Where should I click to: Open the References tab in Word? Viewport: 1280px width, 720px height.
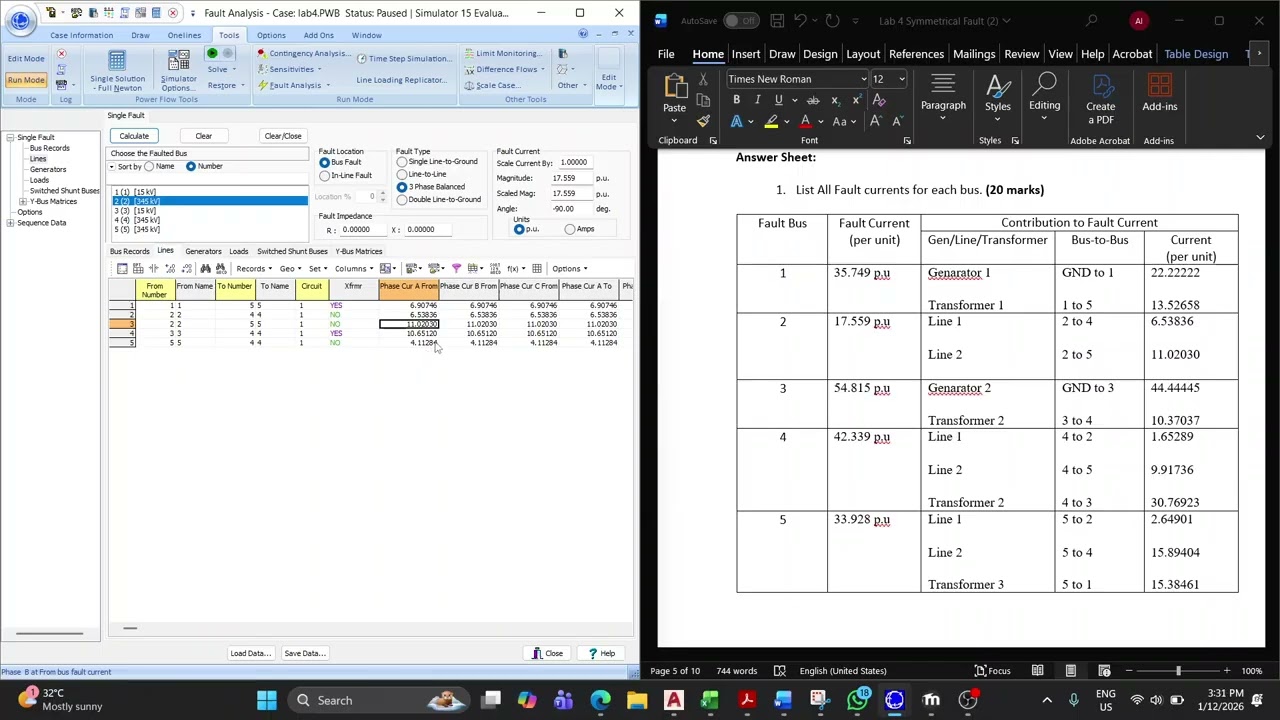916,54
